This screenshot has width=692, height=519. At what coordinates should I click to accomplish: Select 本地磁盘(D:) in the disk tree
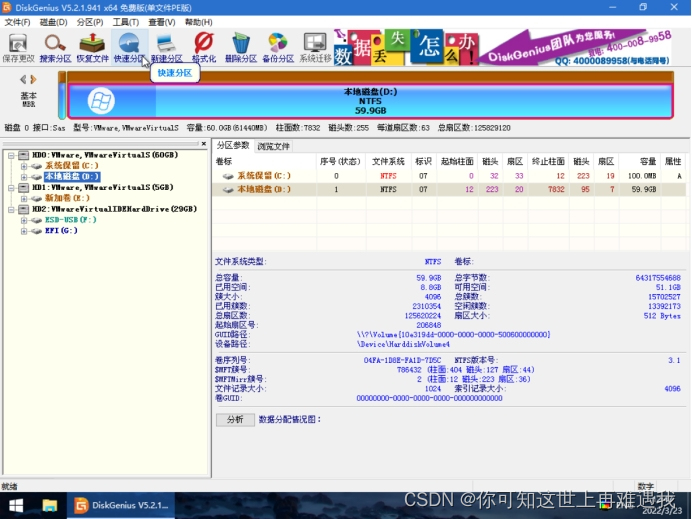[x=72, y=177]
